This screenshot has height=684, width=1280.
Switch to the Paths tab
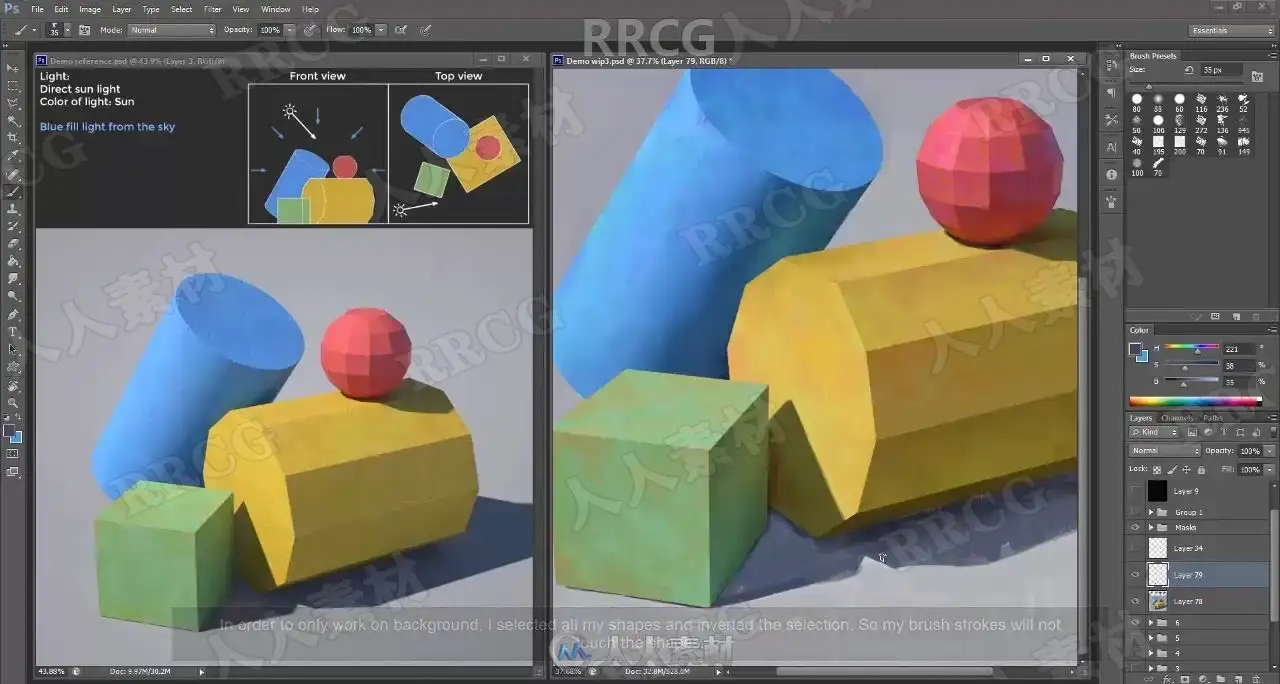(x=1212, y=418)
